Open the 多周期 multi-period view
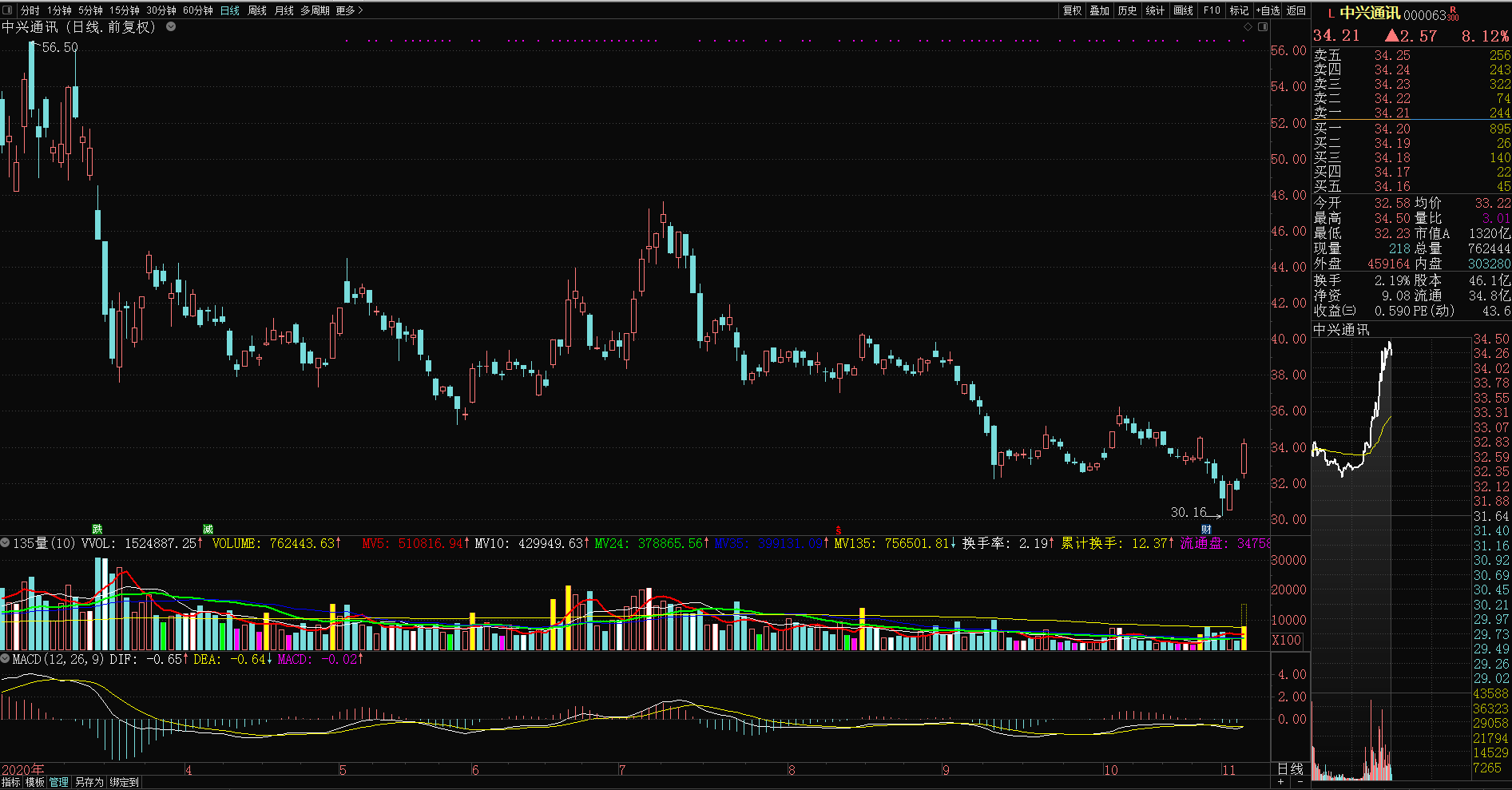This screenshot has width=1512, height=790. pos(315,10)
